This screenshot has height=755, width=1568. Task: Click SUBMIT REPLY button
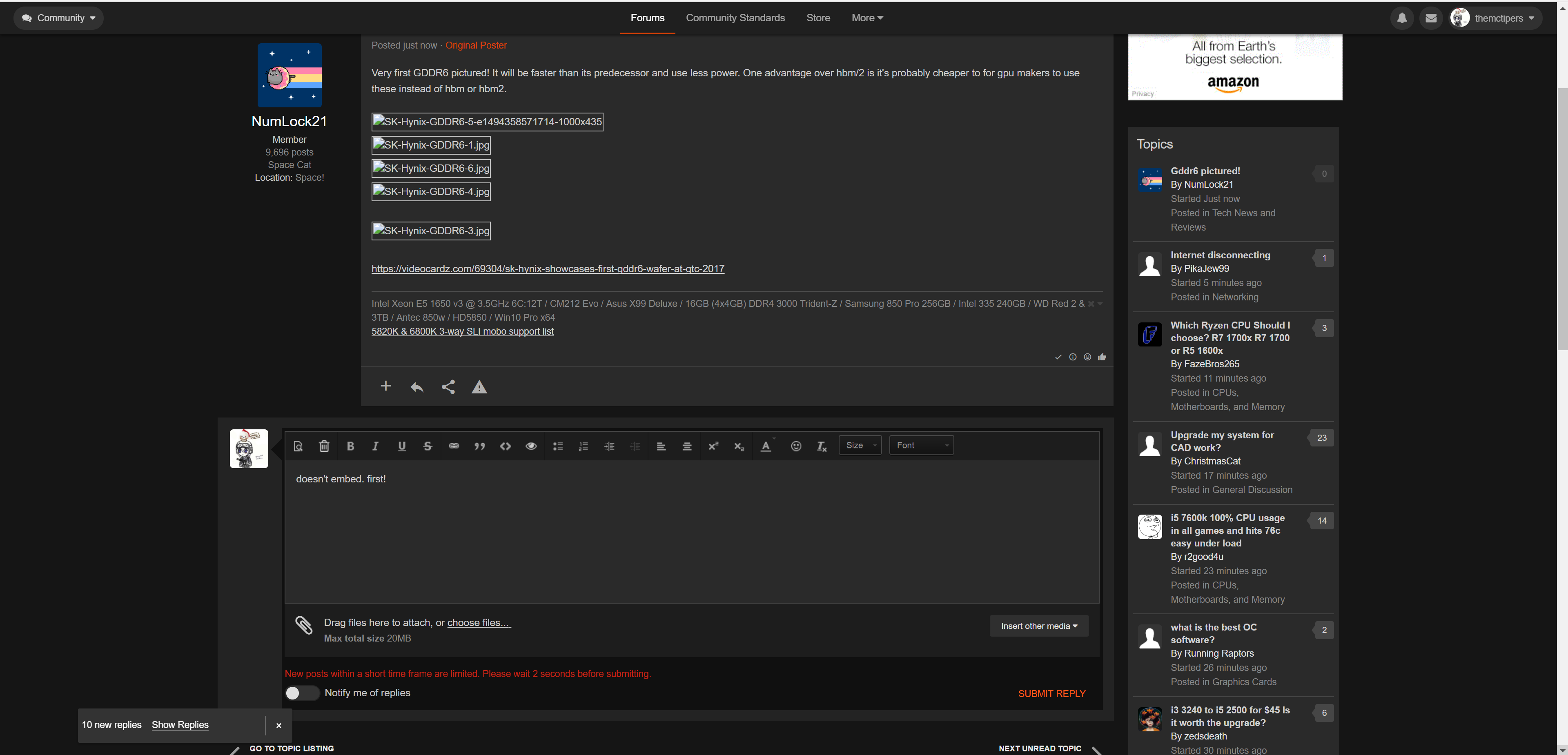pos(1051,693)
